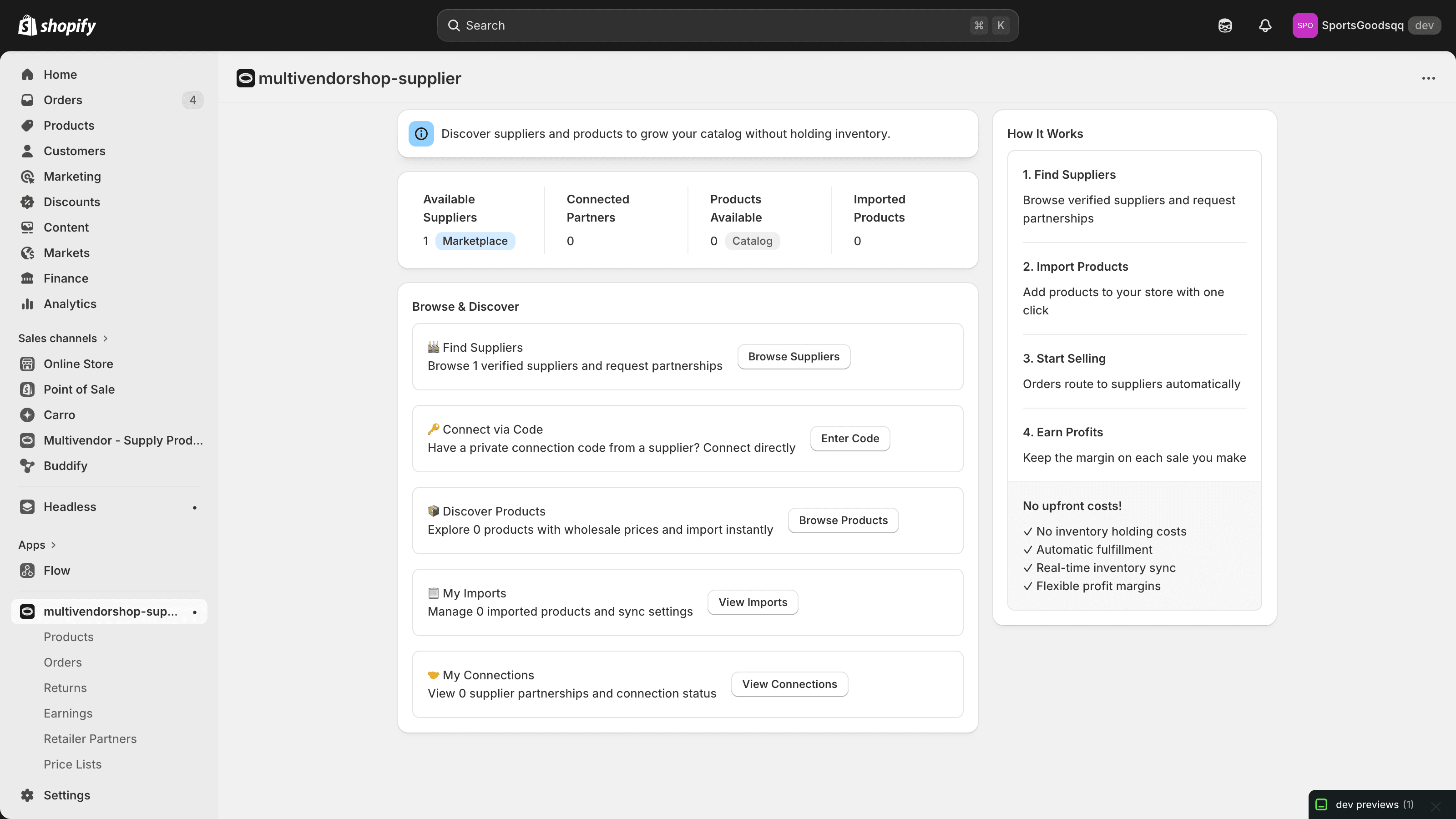
Task: Expand the Sales channels section chevron
Action: [105, 339]
